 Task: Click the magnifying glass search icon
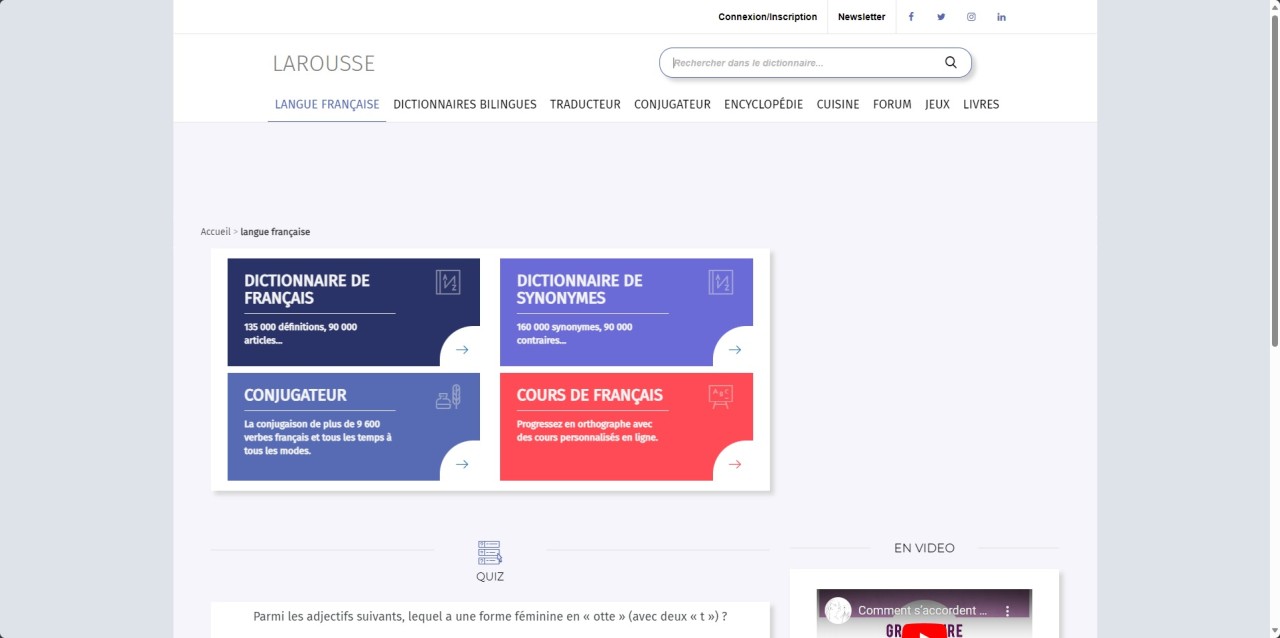950,63
